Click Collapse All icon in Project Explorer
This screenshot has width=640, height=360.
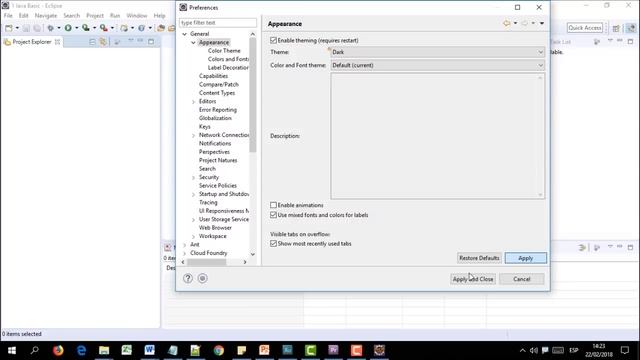click(92, 42)
